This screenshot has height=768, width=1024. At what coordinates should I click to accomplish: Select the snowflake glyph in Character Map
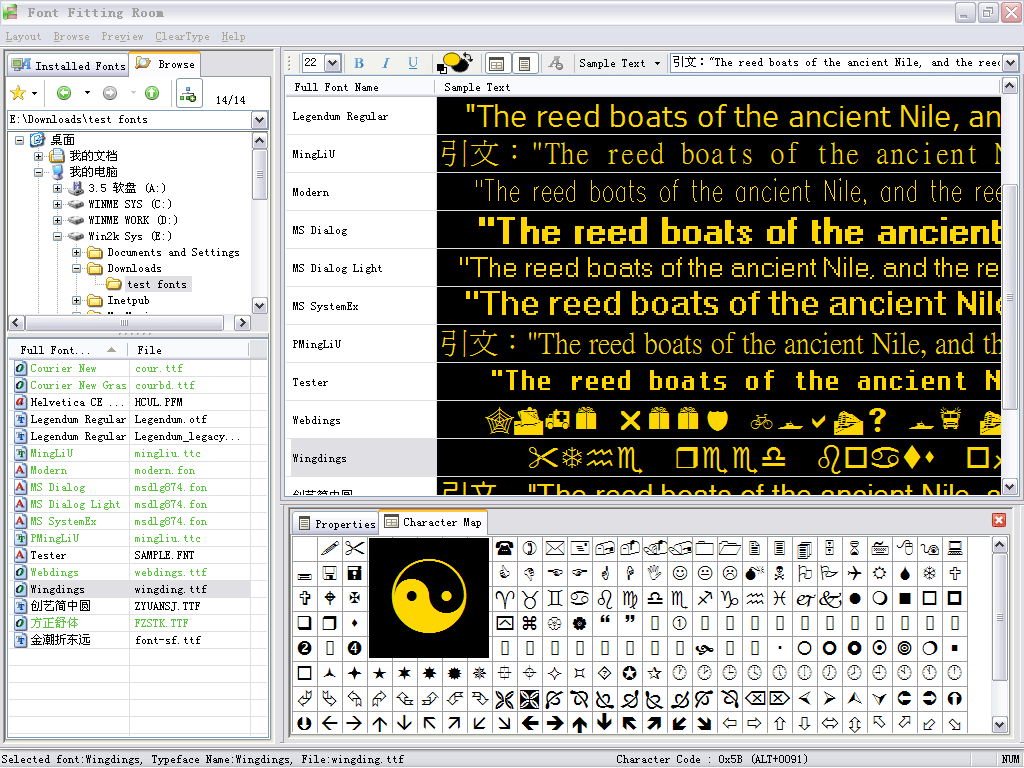click(x=929, y=573)
